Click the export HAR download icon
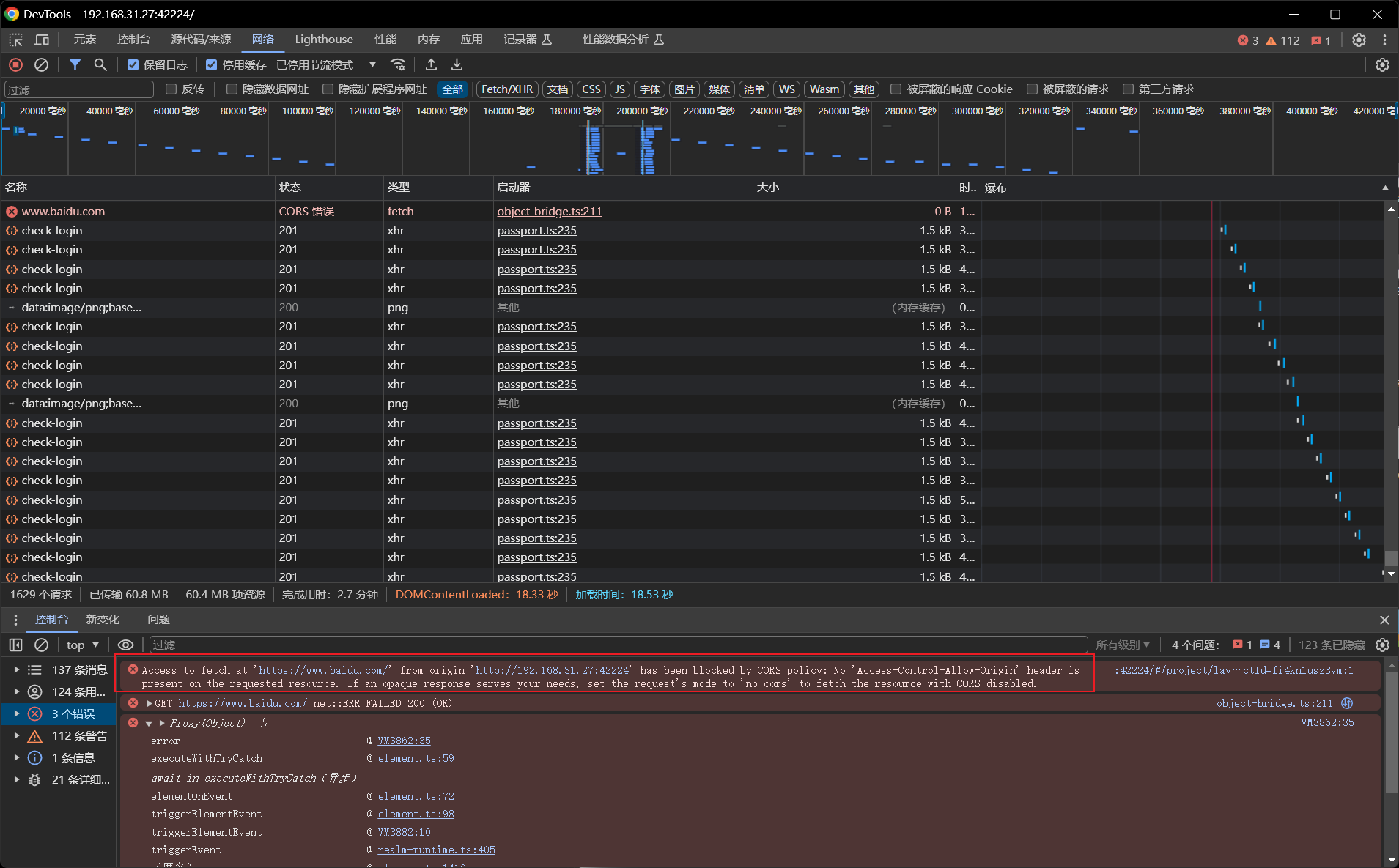The image size is (1399, 868). tap(457, 65)
